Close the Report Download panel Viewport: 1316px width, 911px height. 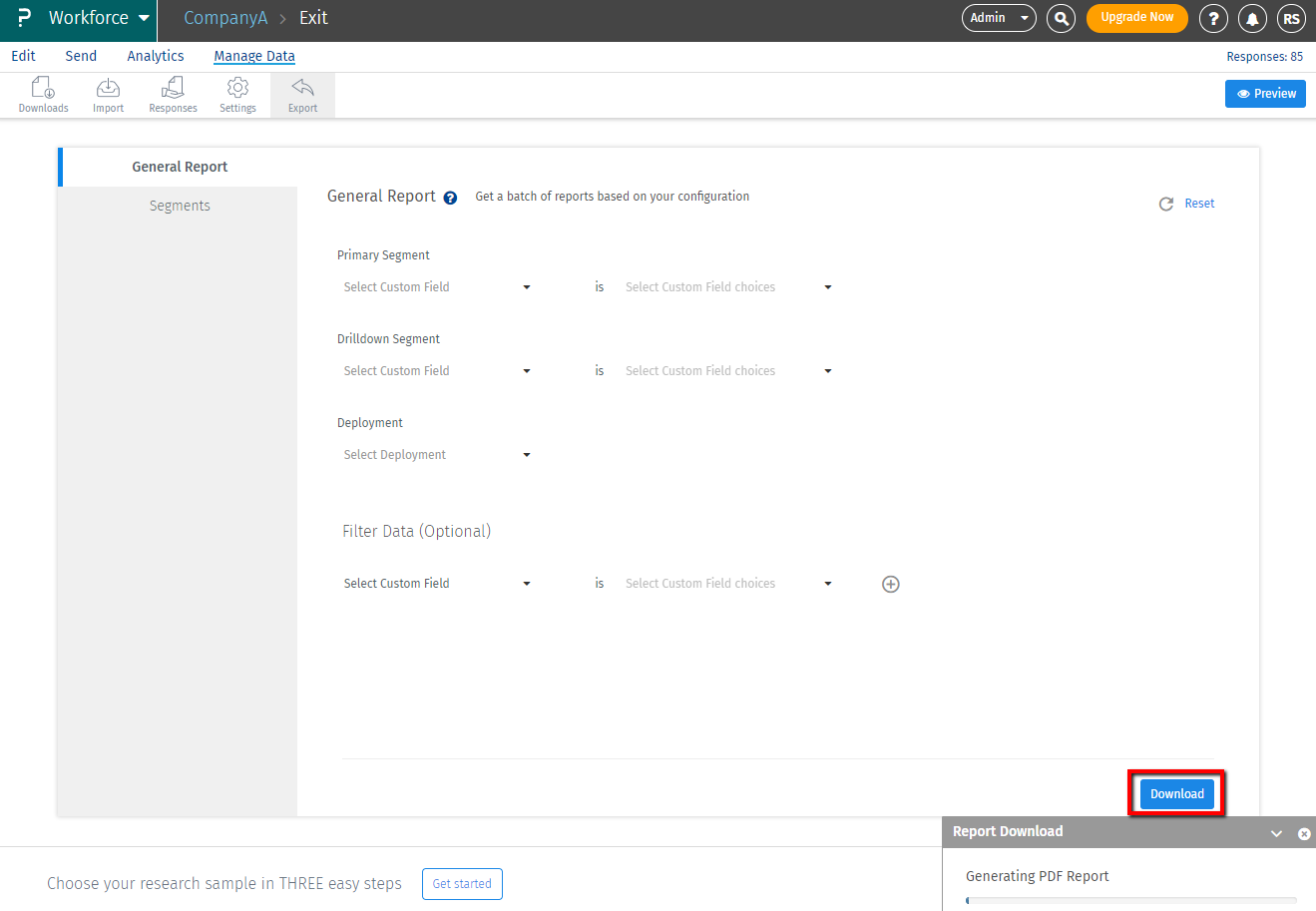click(1304, 834)
